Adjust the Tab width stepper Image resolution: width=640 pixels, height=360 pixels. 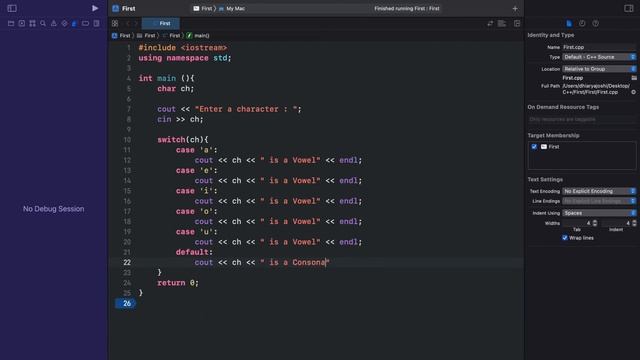(x=595, y=223)
